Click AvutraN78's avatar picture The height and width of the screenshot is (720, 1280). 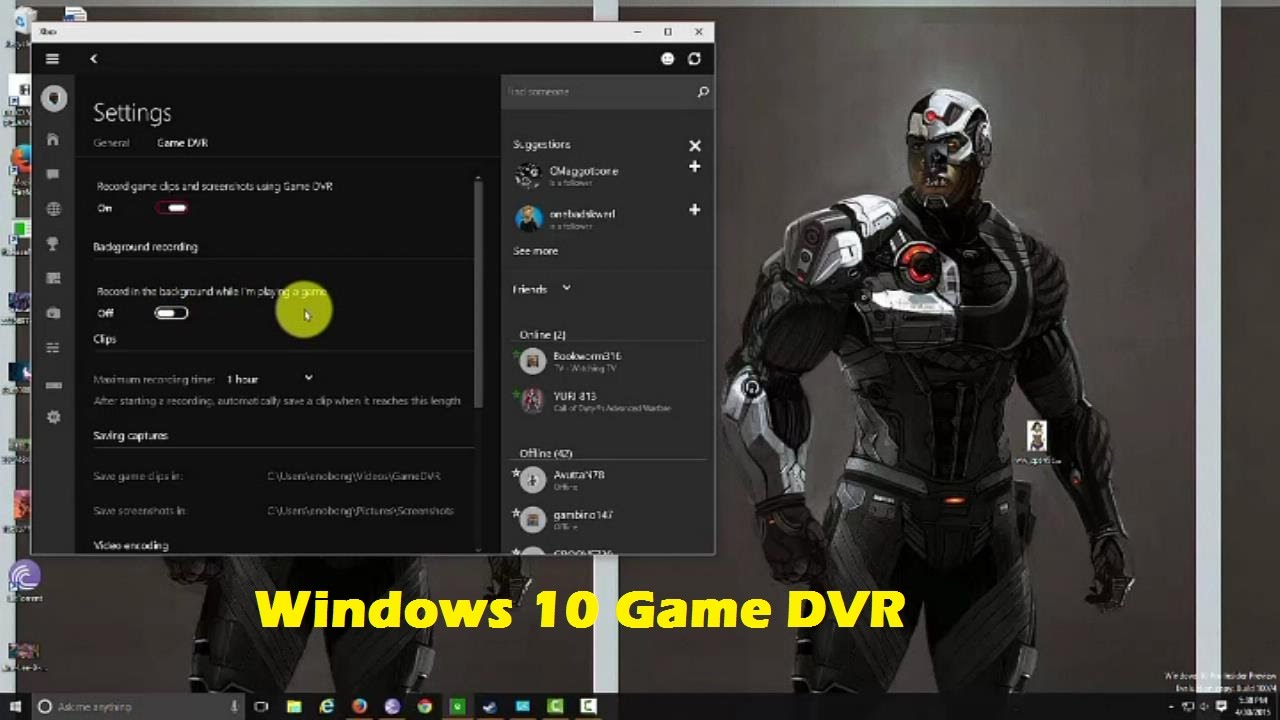coord(534,480)
